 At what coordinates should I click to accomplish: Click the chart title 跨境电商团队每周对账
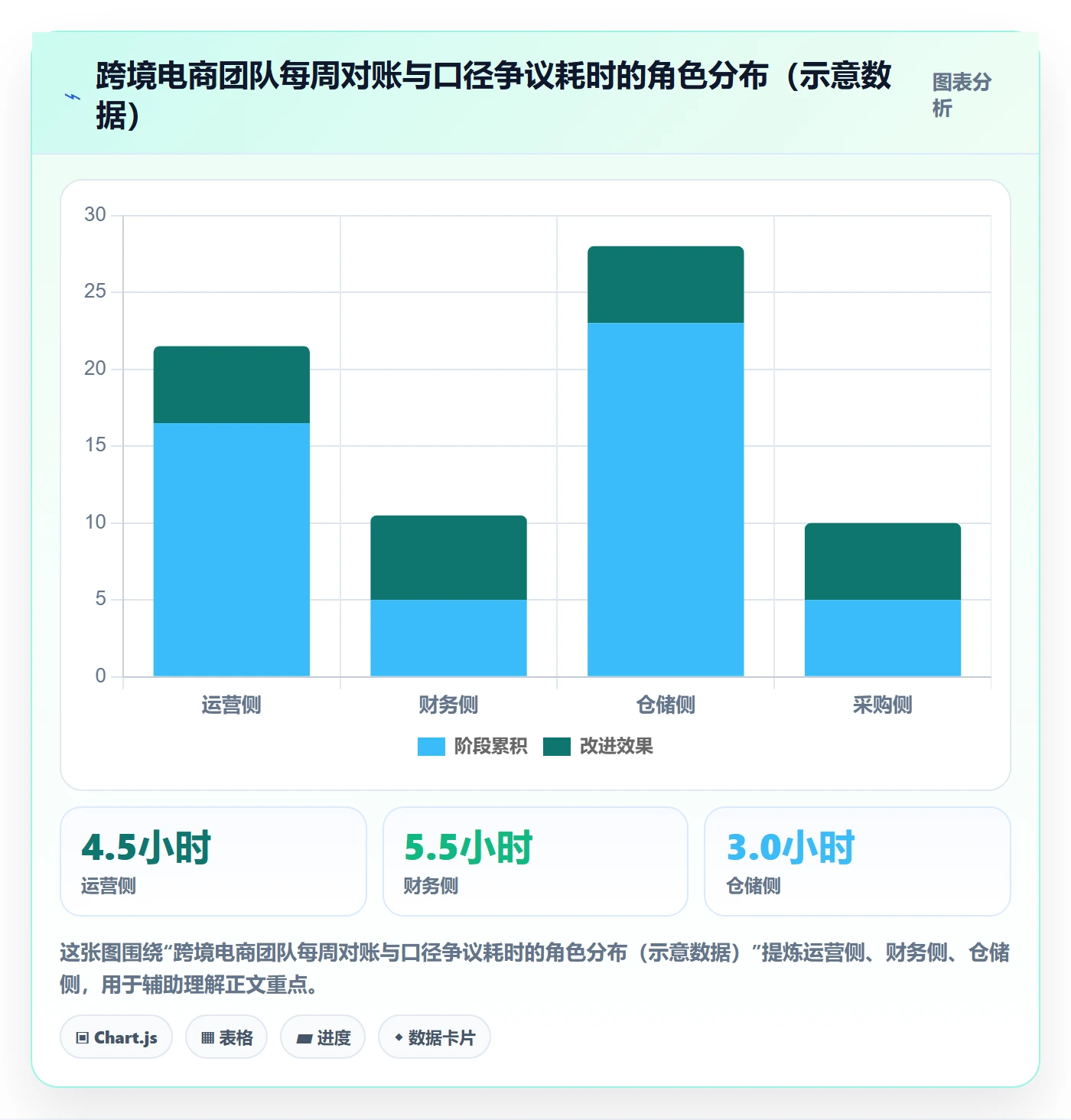click(x=493, y=95)
